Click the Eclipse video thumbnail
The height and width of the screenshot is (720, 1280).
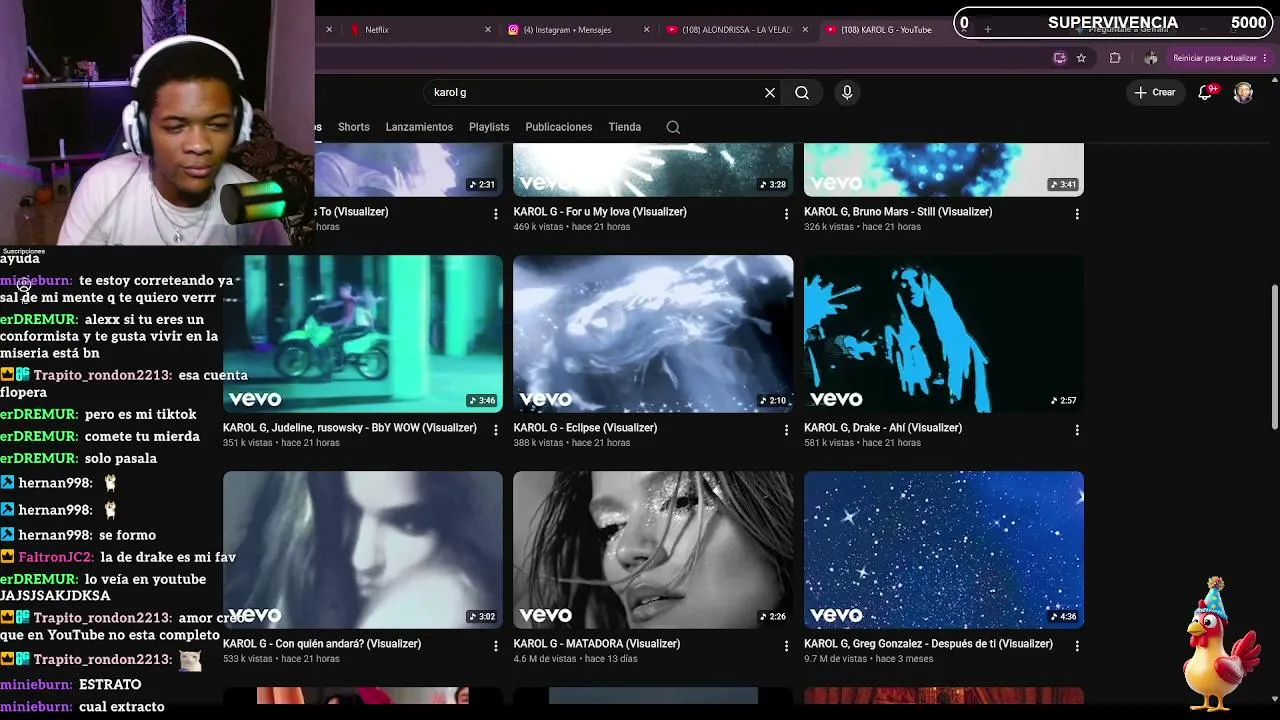click(x=653, y=334)
